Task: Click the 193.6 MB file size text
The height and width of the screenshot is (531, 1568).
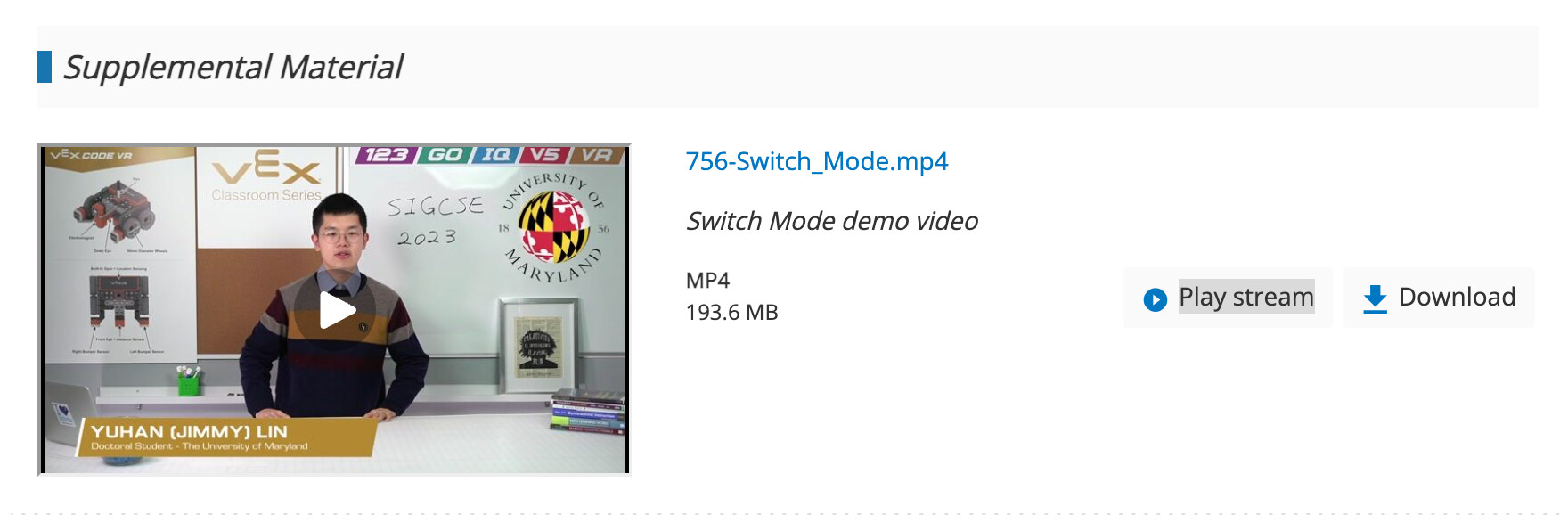Action: tap(731, 313)
